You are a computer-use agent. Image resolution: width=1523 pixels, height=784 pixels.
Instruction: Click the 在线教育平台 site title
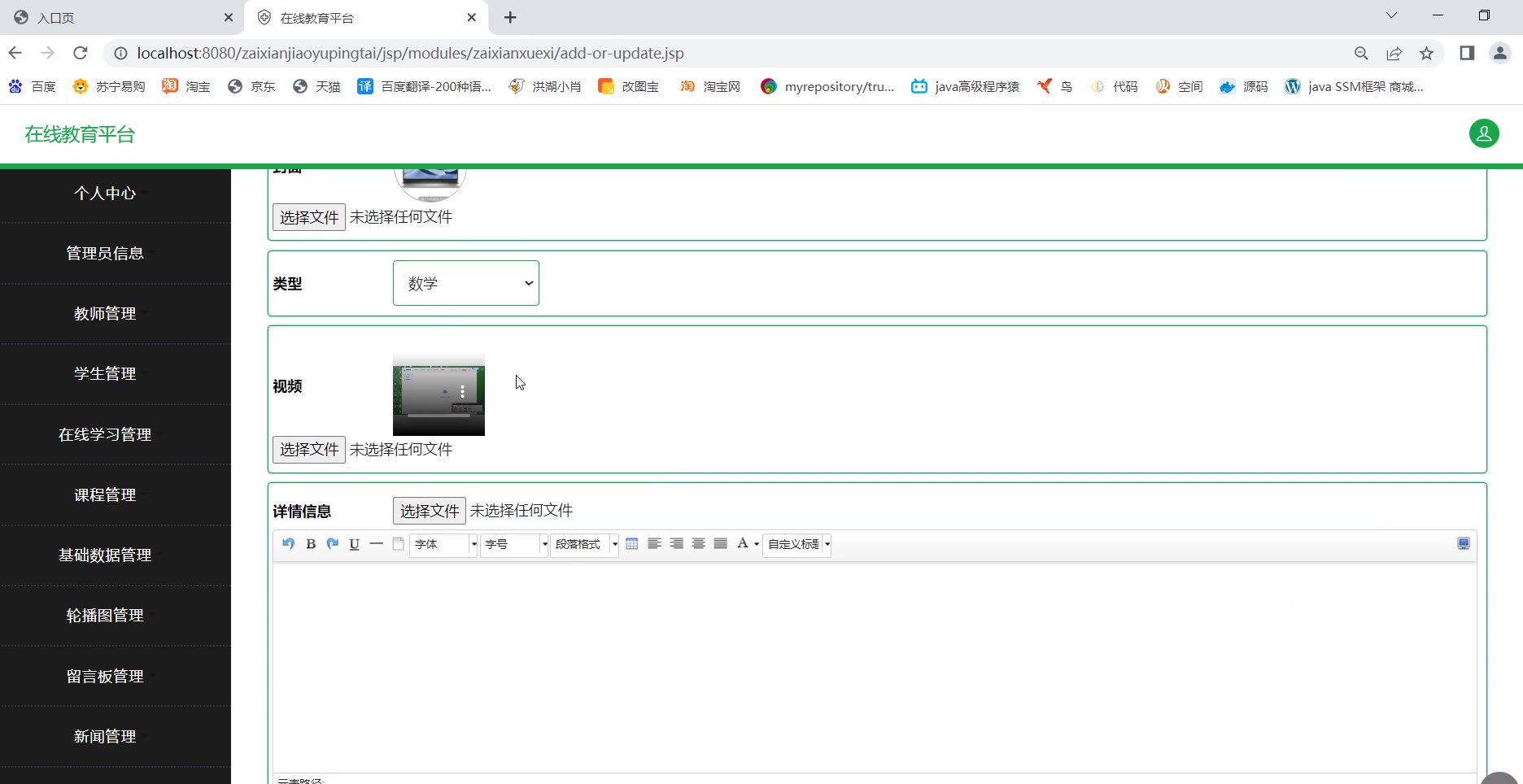[80, 134]
